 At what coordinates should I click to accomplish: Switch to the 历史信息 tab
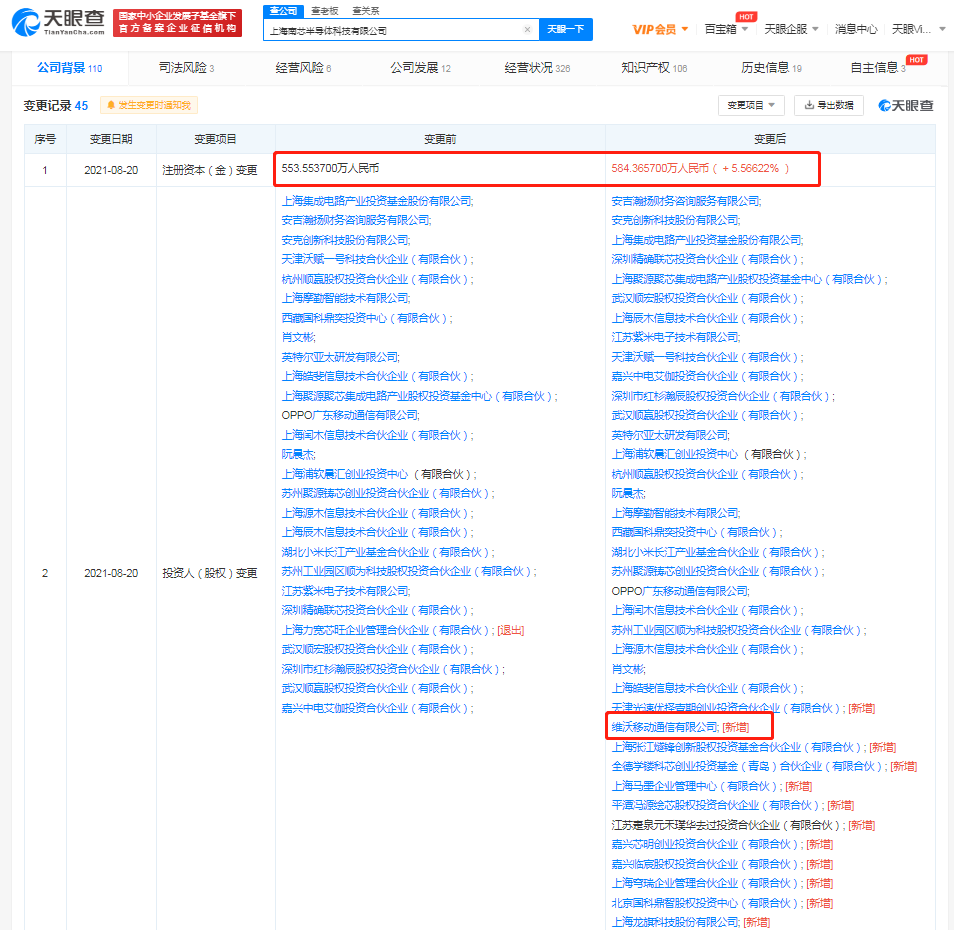pos(771,68)
